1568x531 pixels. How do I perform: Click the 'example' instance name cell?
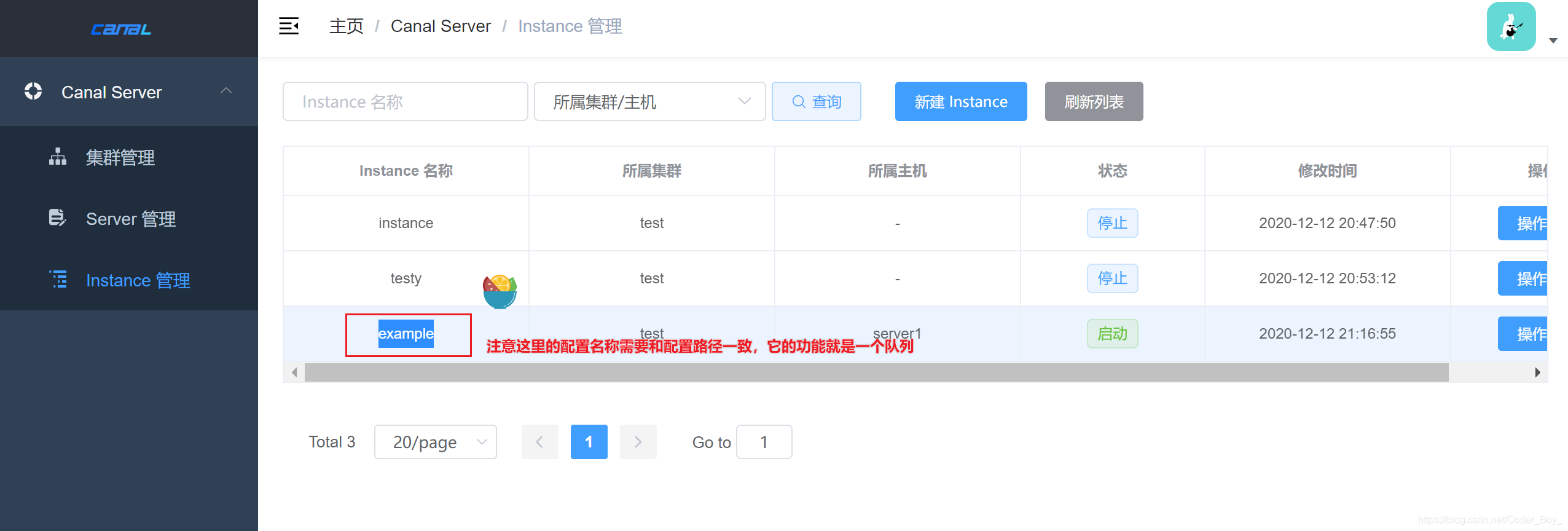point(406,334)
